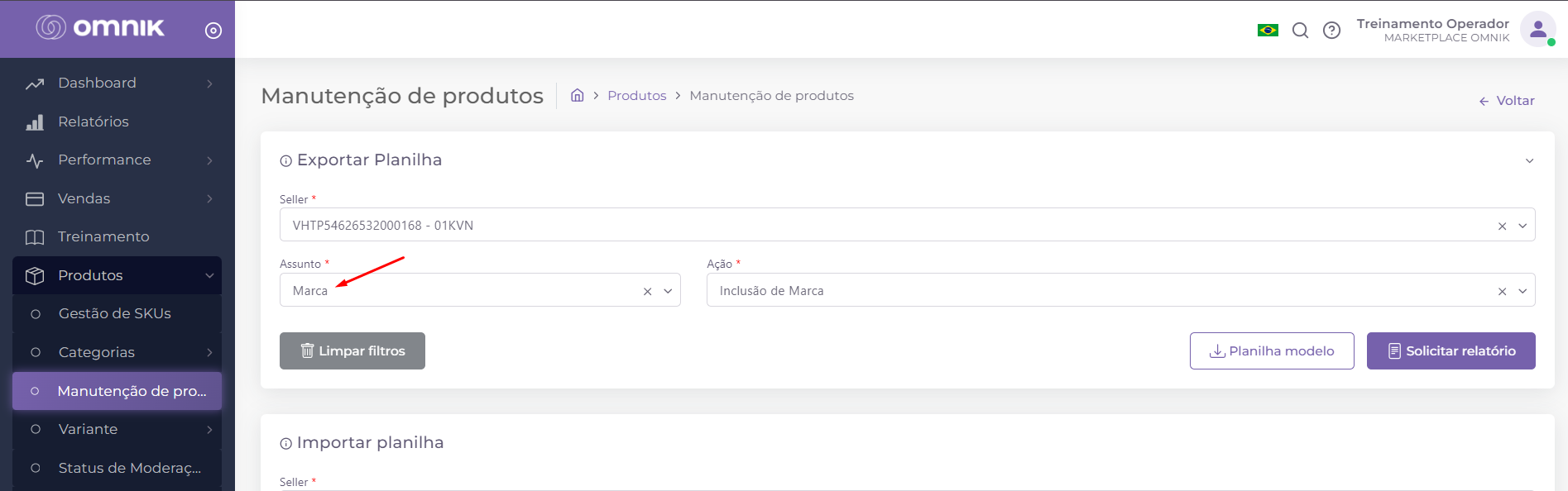Click the Vendas card icon
Viewport: 1568px width, 491px height.
pos(35,199)
